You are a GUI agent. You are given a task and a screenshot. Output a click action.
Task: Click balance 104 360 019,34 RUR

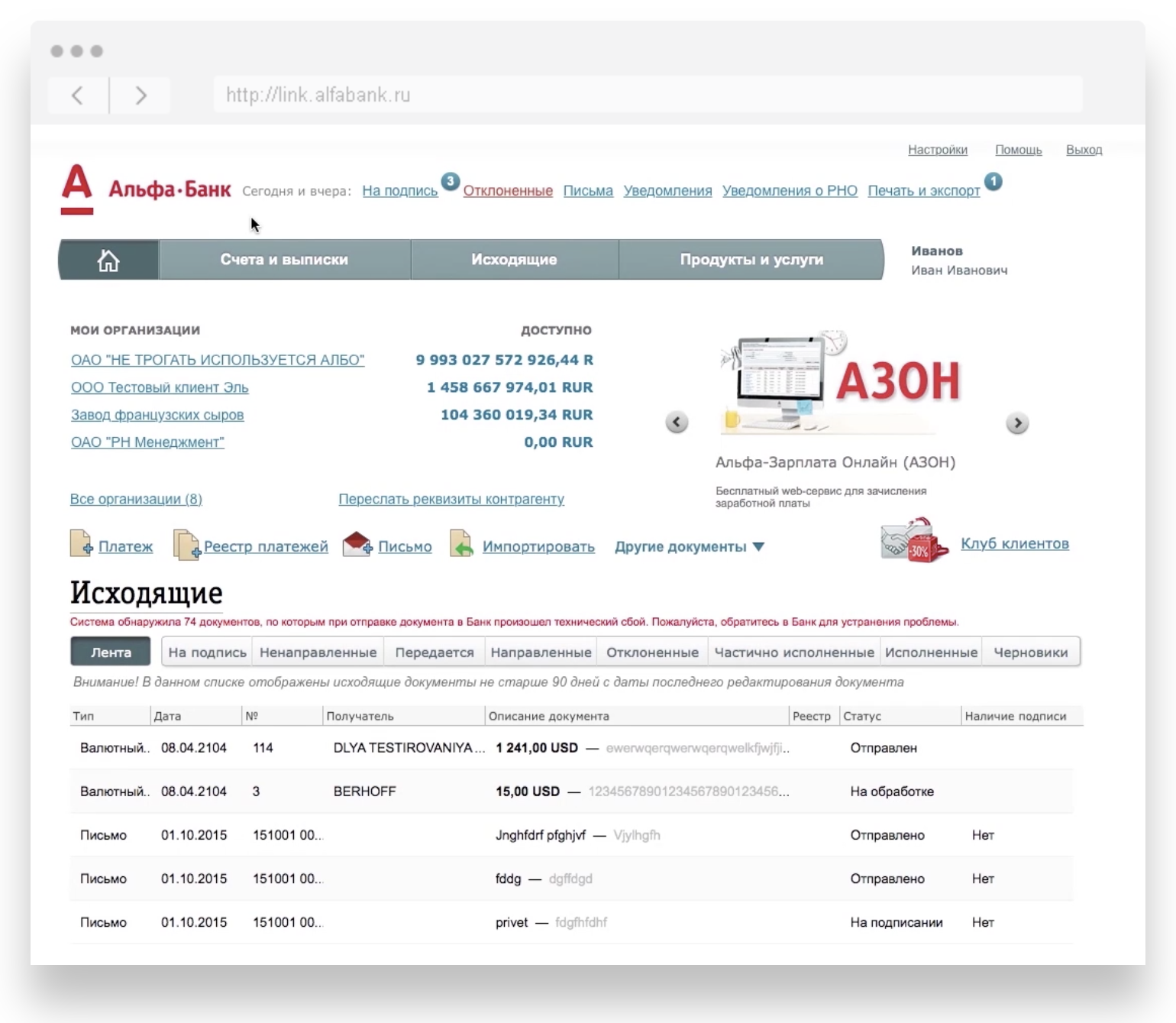point(517,415)
